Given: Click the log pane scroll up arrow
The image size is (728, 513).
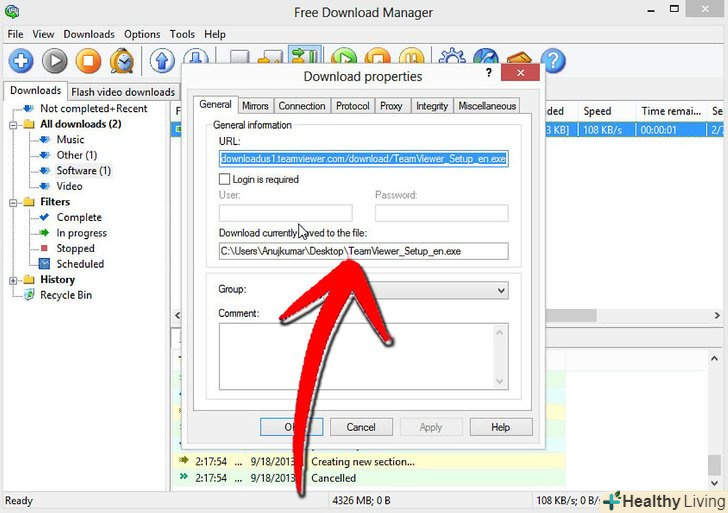Looking at the screenshot, I should (x=714, y=358).
